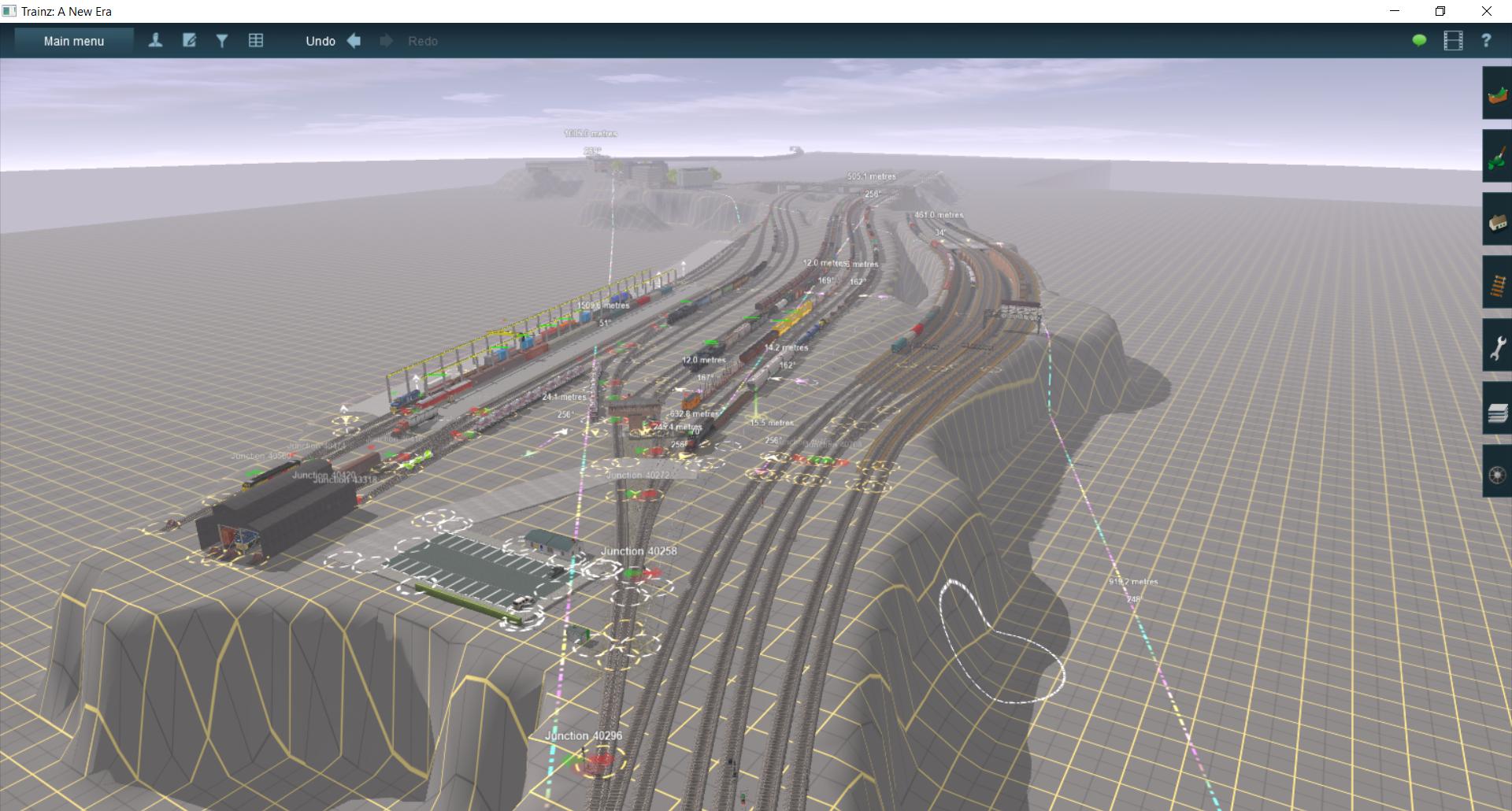Image resolution: width=1512 pixels, height=811 pixels.
Task: Open the Paint brush tab
Action: (1497, 156)
